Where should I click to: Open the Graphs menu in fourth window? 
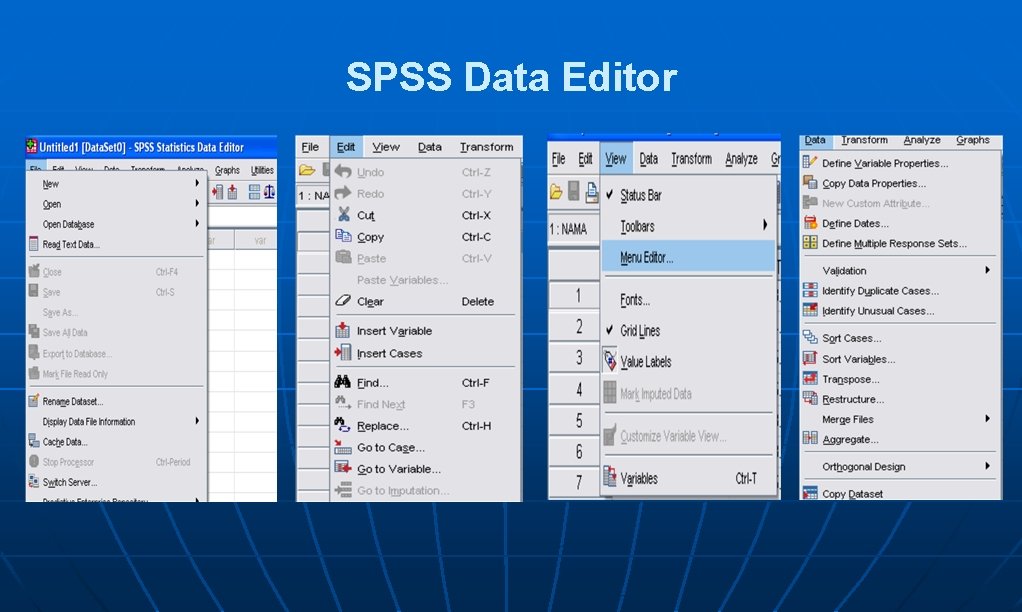pos(972,140)
